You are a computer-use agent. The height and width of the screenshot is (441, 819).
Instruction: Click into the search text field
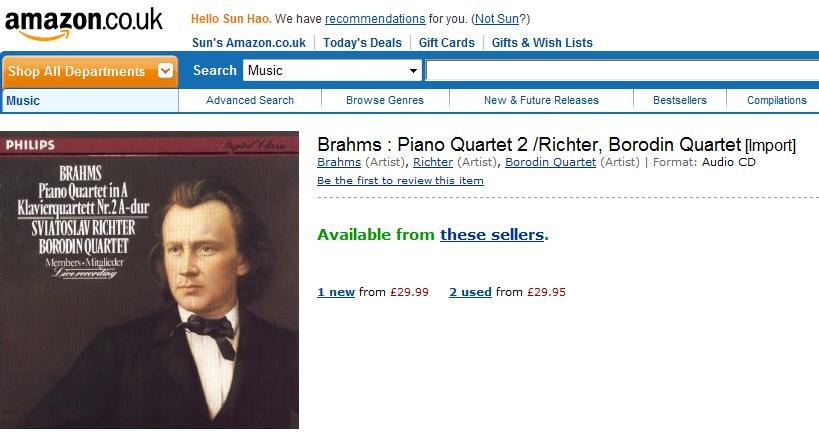click(622, 70)
